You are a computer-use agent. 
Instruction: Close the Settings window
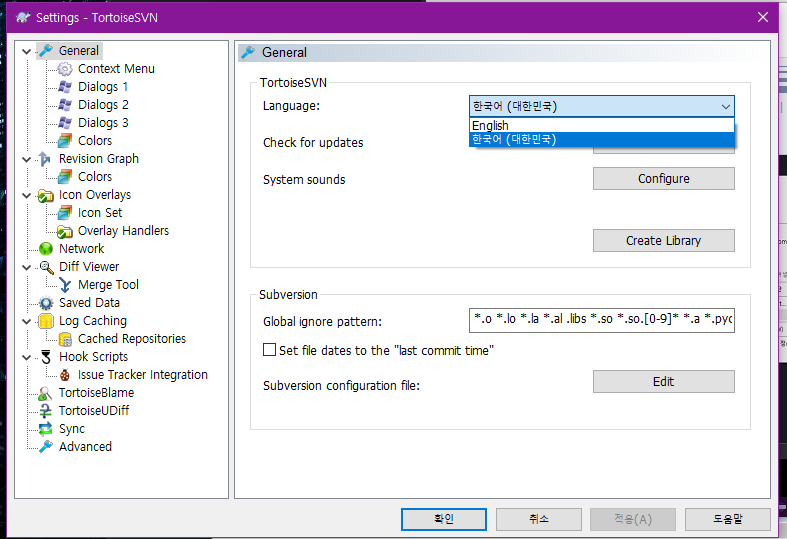click(x=763, y=17)
